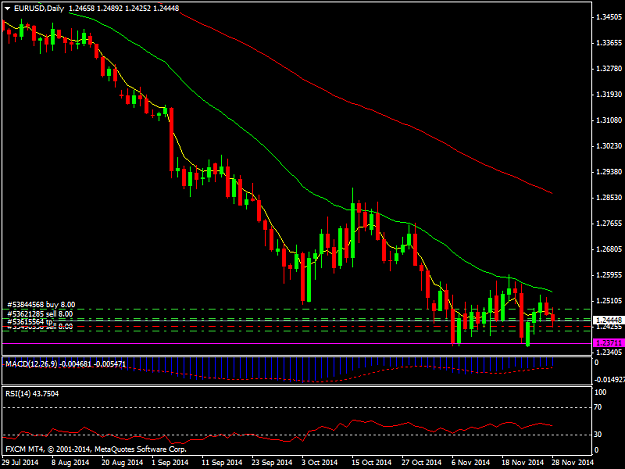The width and height of the screenshot is (625, 469).
Task: Select the magenta horizontal support line
Action: tap(296, 343)
